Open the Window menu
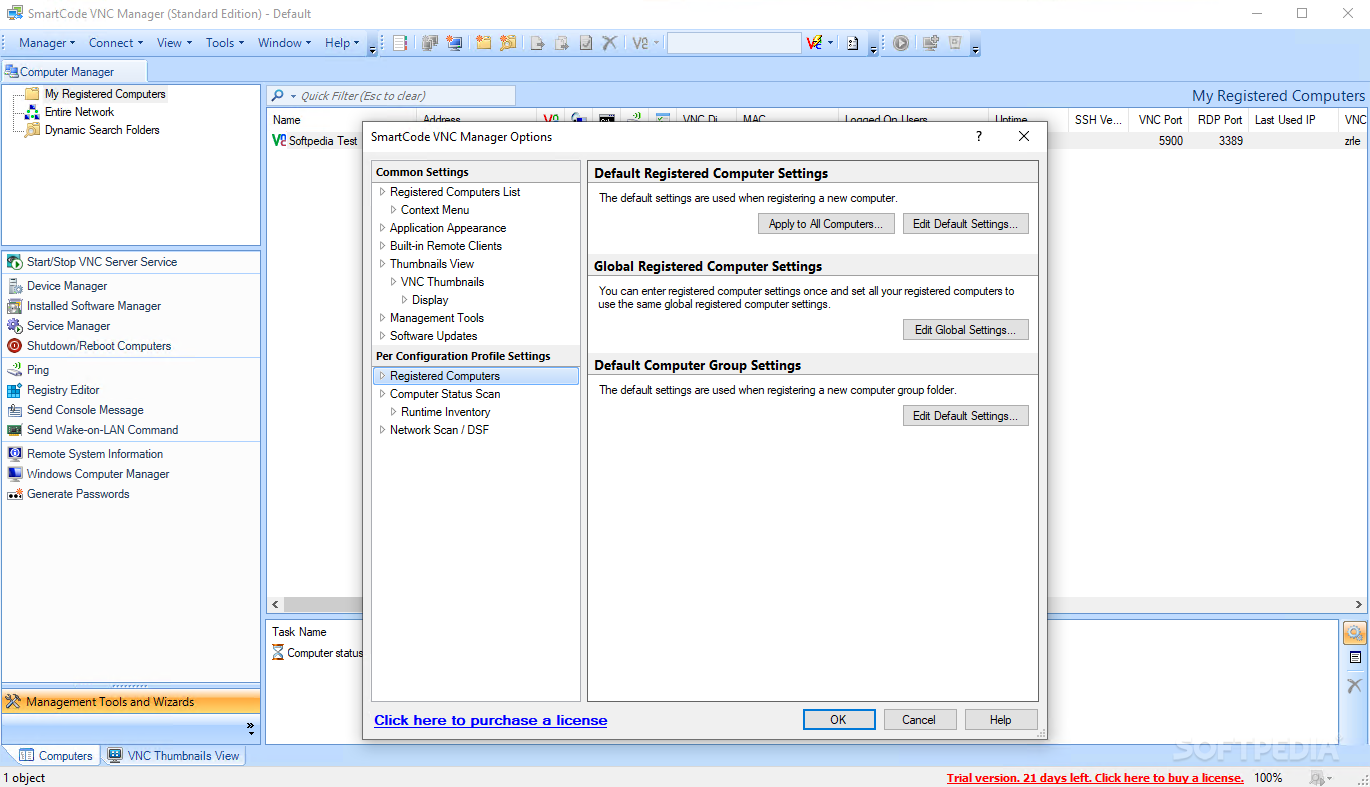Screen dimensions: 1370x787 (285, 43)
